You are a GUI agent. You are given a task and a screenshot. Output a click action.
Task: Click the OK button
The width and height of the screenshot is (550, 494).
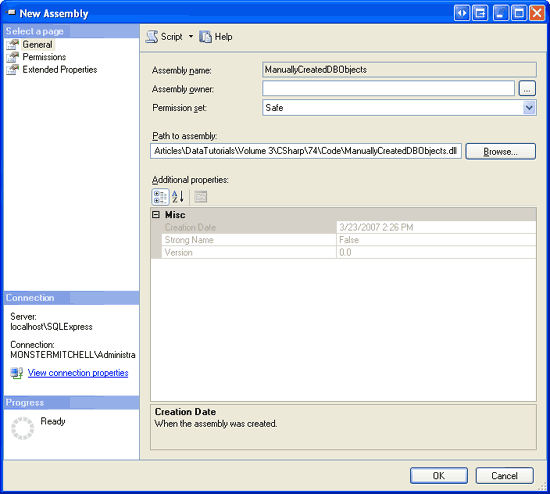(x=438, y=476)
